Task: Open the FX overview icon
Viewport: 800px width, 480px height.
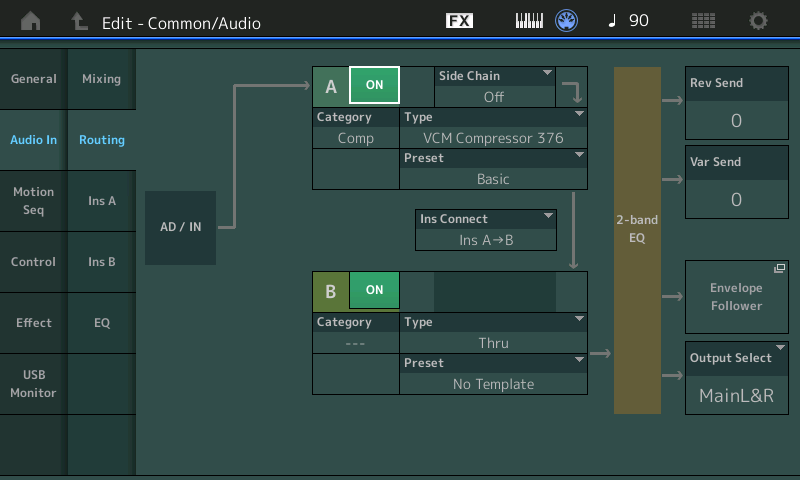Action: click(x=459, y=21)
